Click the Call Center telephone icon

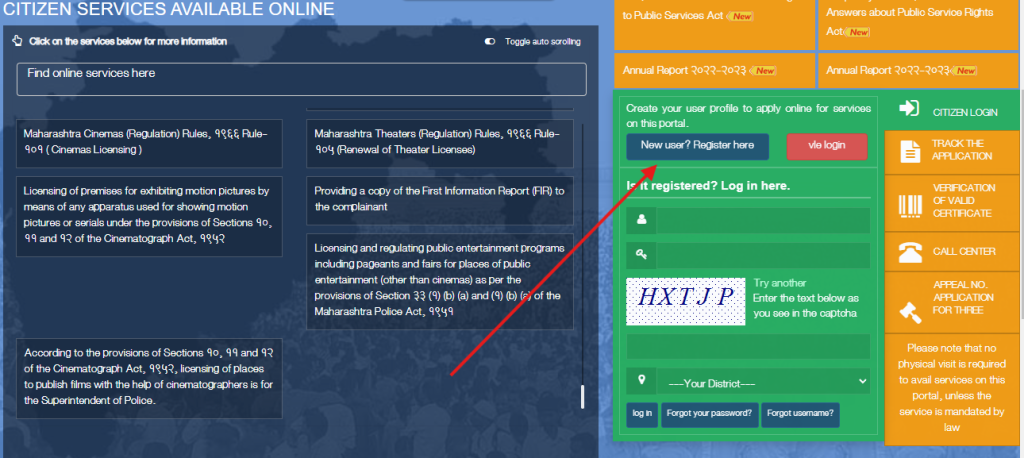[909, 252]
